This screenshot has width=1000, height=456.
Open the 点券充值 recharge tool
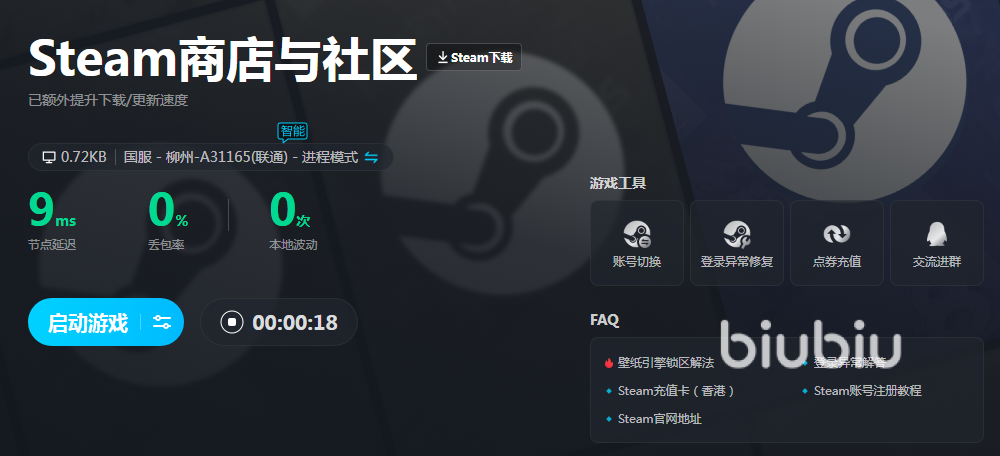[x=837, y=243]
